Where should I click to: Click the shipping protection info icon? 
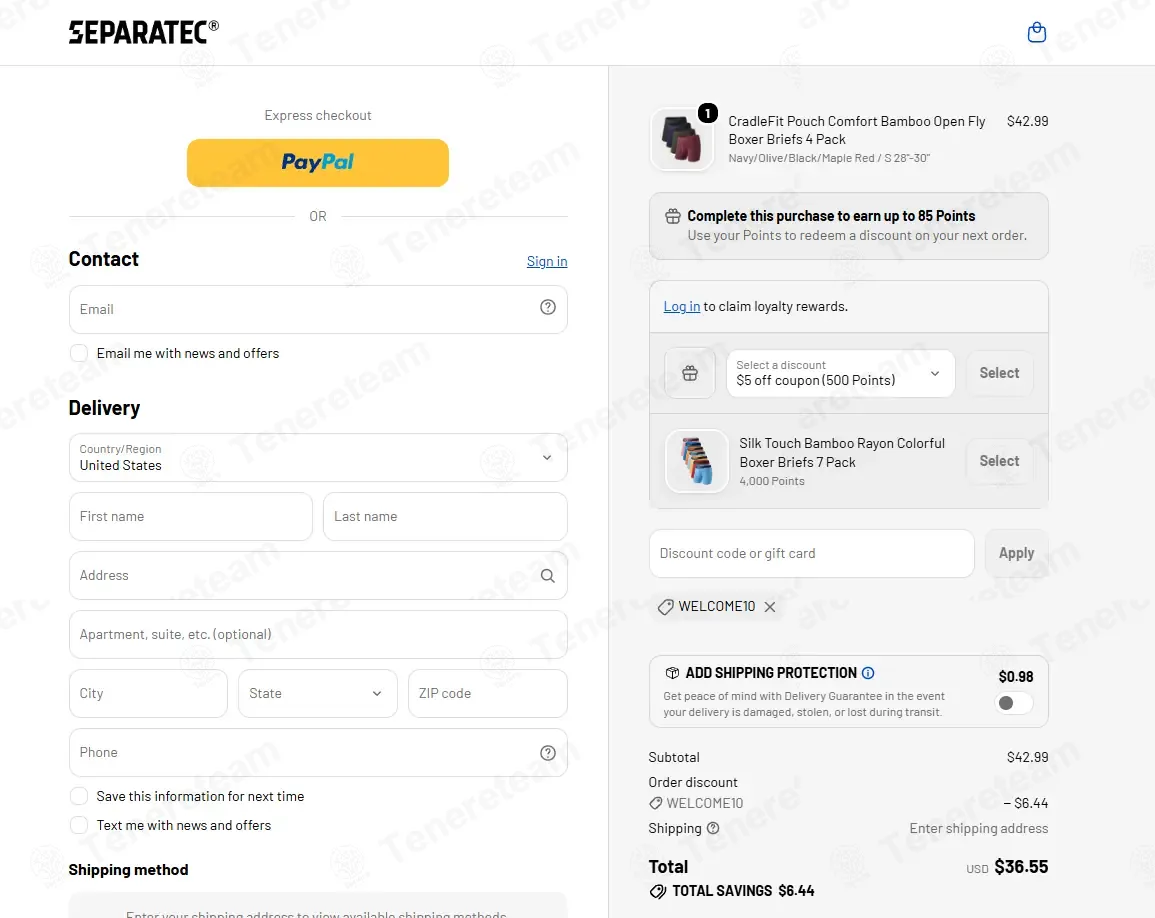(868, 673)
